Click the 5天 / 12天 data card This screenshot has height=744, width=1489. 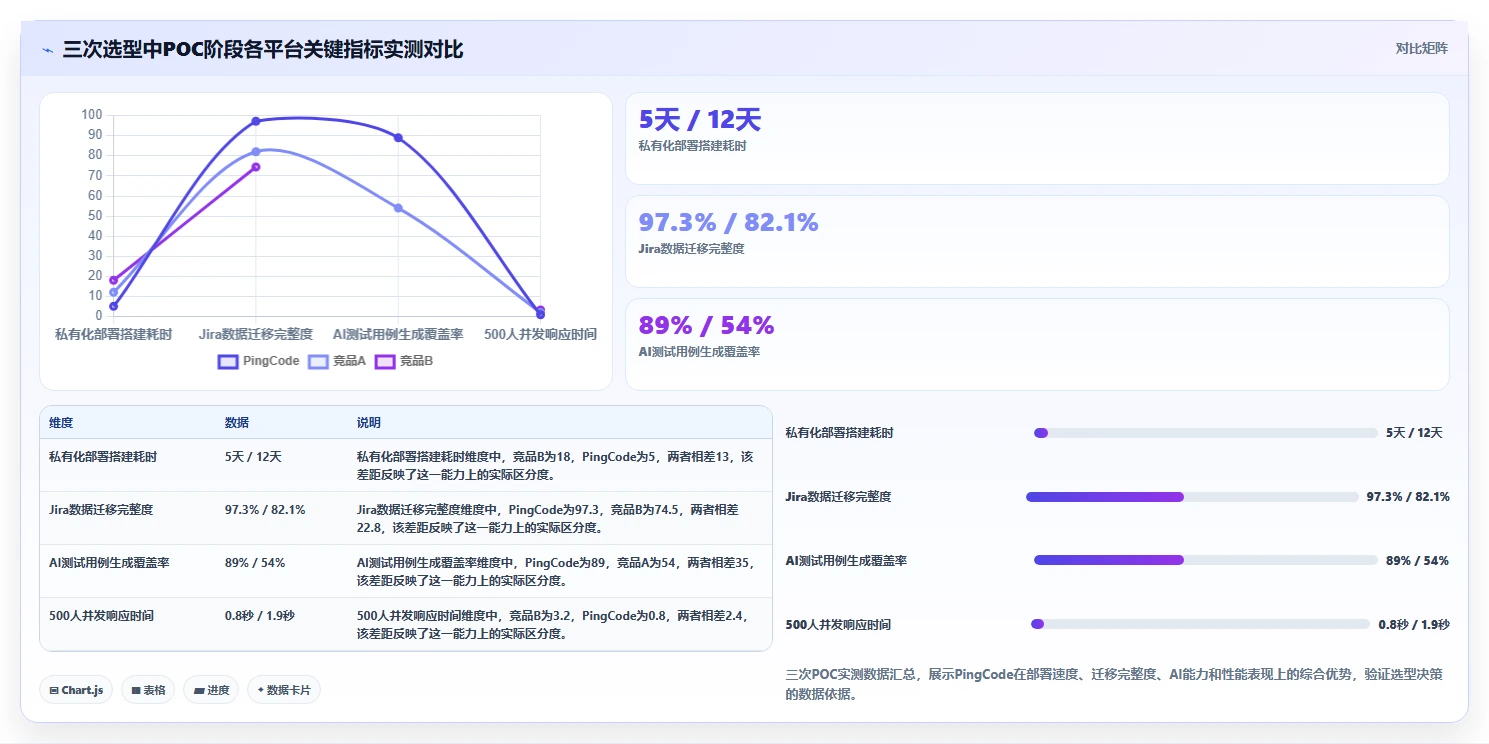click(x=1037, y=138)
